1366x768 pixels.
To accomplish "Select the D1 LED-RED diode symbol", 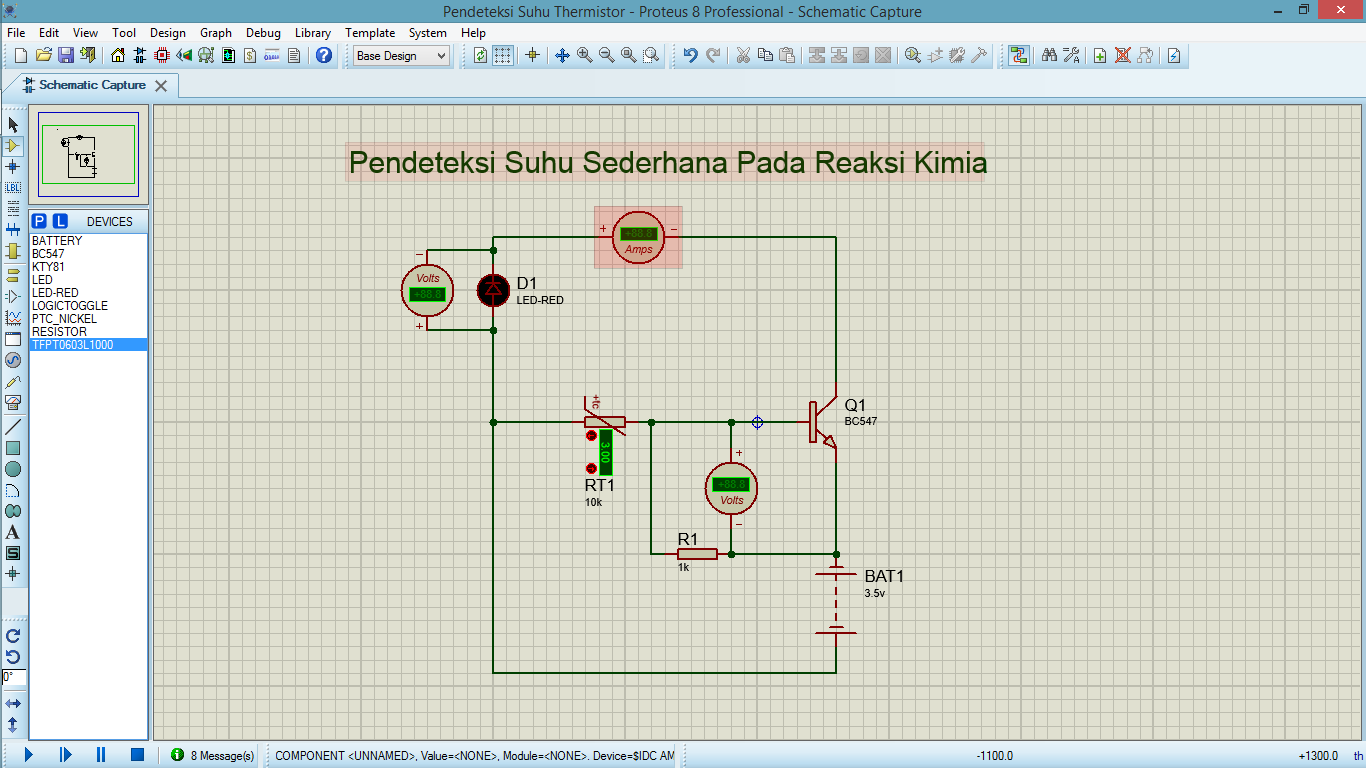I will tap(491, 290).
